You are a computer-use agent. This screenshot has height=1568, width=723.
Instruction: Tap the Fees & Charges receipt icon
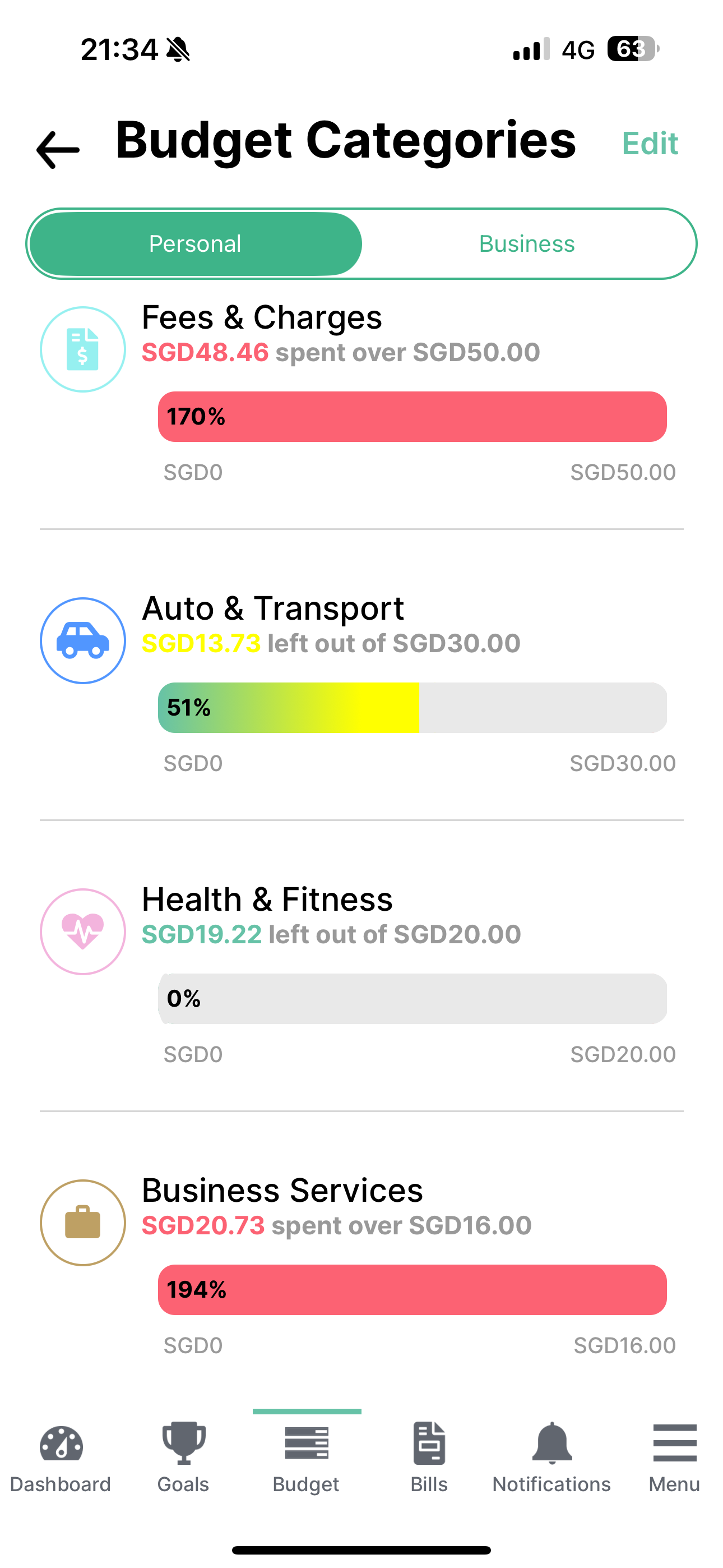(83, 349)
